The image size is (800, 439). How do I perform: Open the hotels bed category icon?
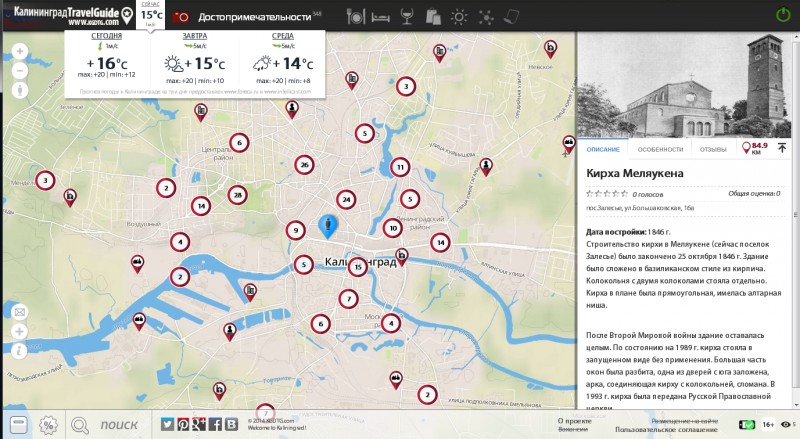pos(380,17)
